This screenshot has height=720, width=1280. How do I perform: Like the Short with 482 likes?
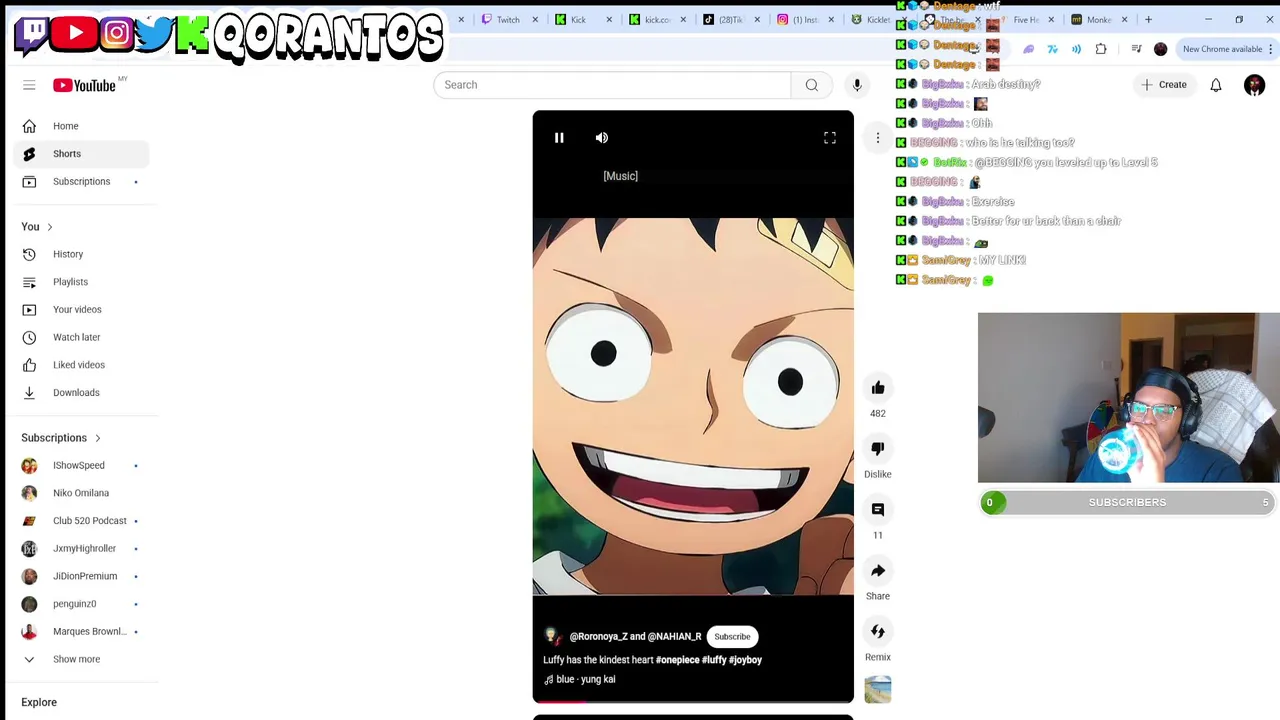pos(878,388)
